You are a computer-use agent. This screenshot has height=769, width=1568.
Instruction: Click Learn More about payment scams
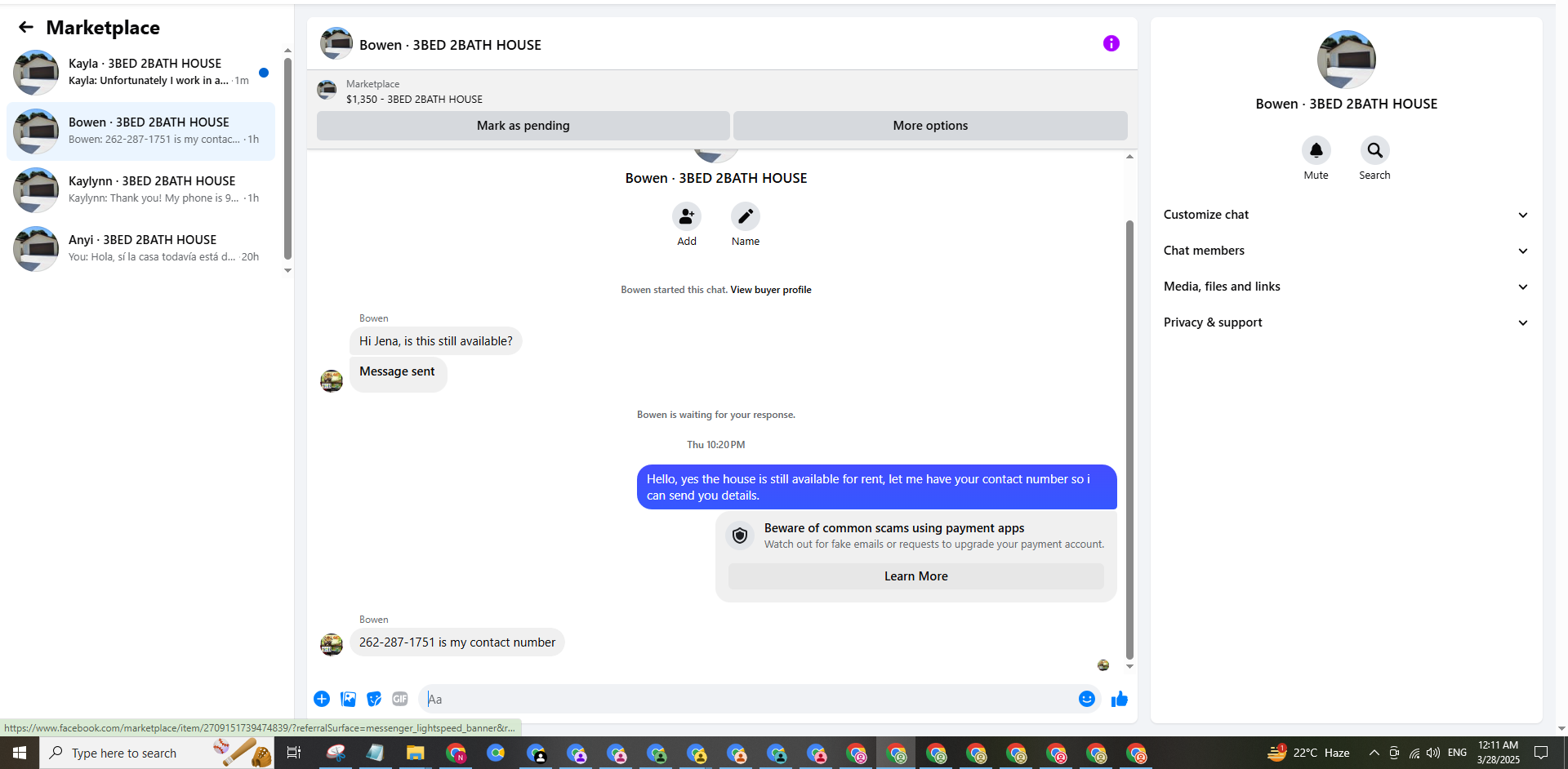pos(915,576)
